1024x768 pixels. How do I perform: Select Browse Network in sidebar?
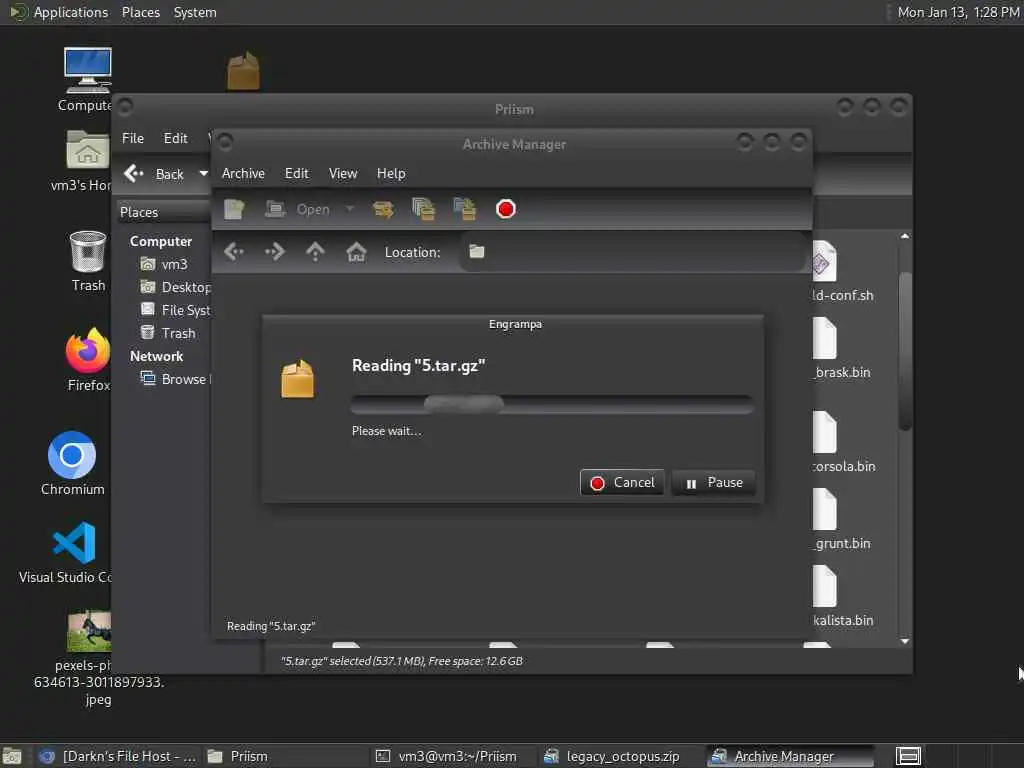(x=174, y=379)
